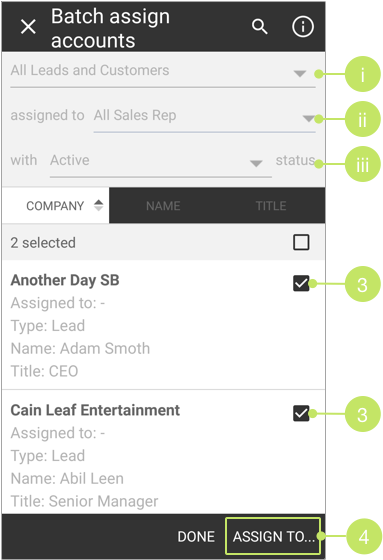
Task: Click the green callout marker iii
Action: (362, 164)
